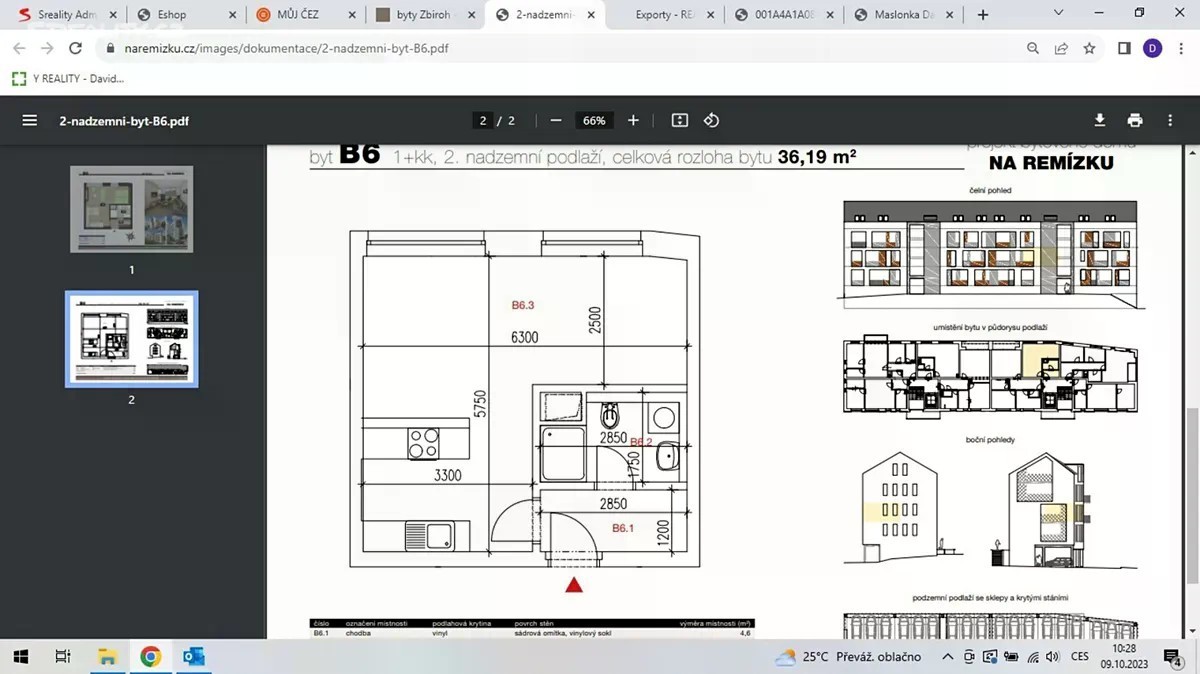
Task: Close the MŮJ ČEZ tab
Action: 352,15
